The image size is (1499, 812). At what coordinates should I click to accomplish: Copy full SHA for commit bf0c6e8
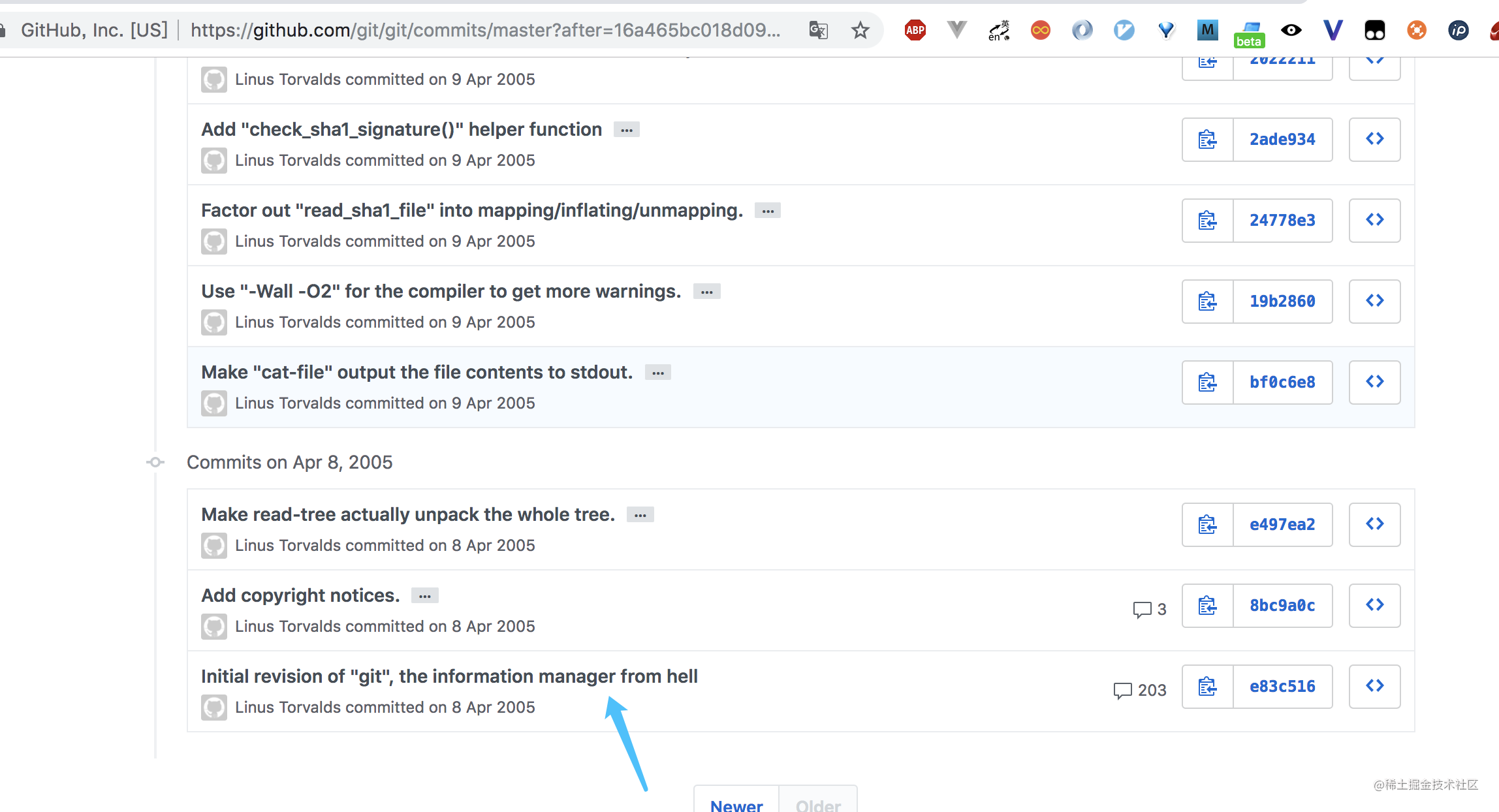point(1207,383)
